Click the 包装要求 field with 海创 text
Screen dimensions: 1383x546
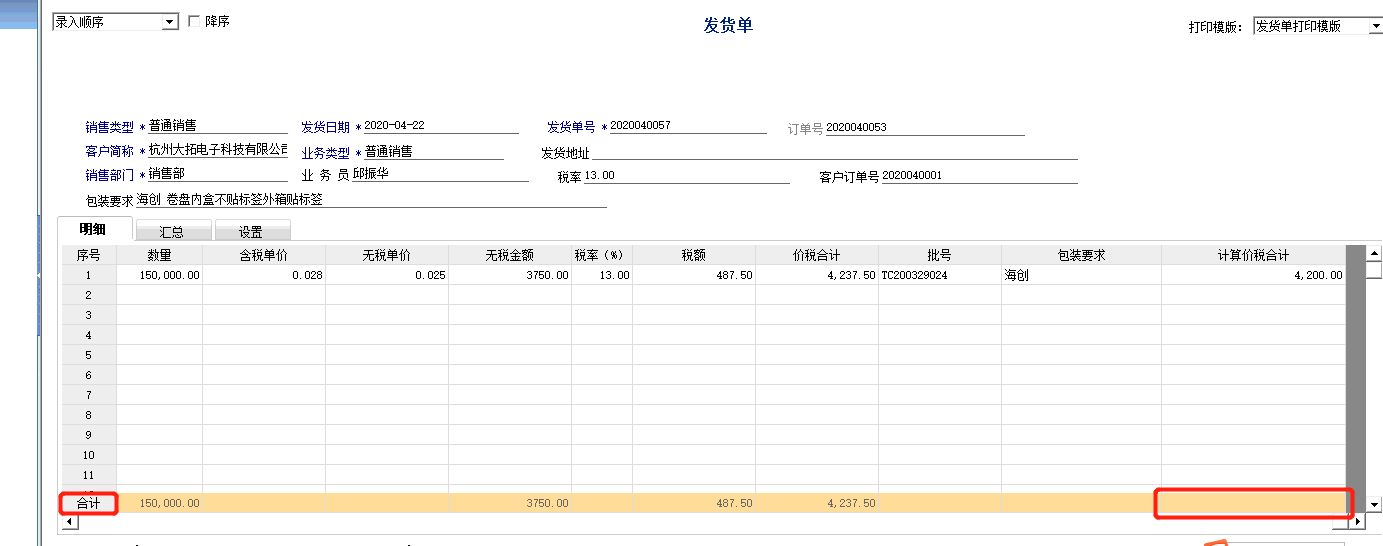(x=371, y=199)
